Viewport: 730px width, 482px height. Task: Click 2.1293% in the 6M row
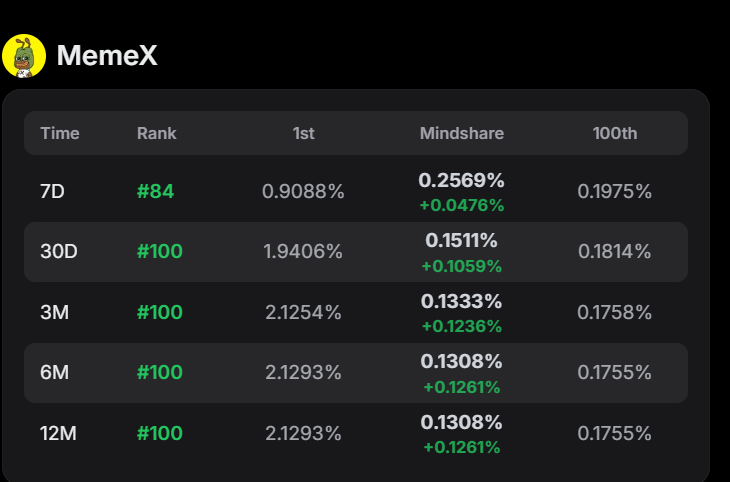click(x=303, y=372)
